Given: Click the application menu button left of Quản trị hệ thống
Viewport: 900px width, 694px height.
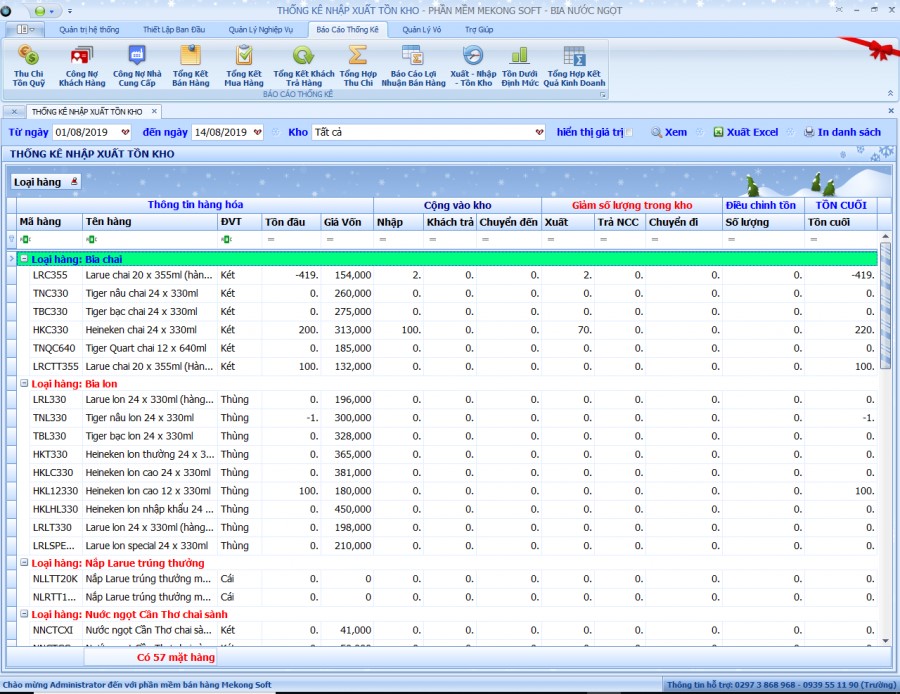Looking at the screenshot, I should tap(25, 29).
